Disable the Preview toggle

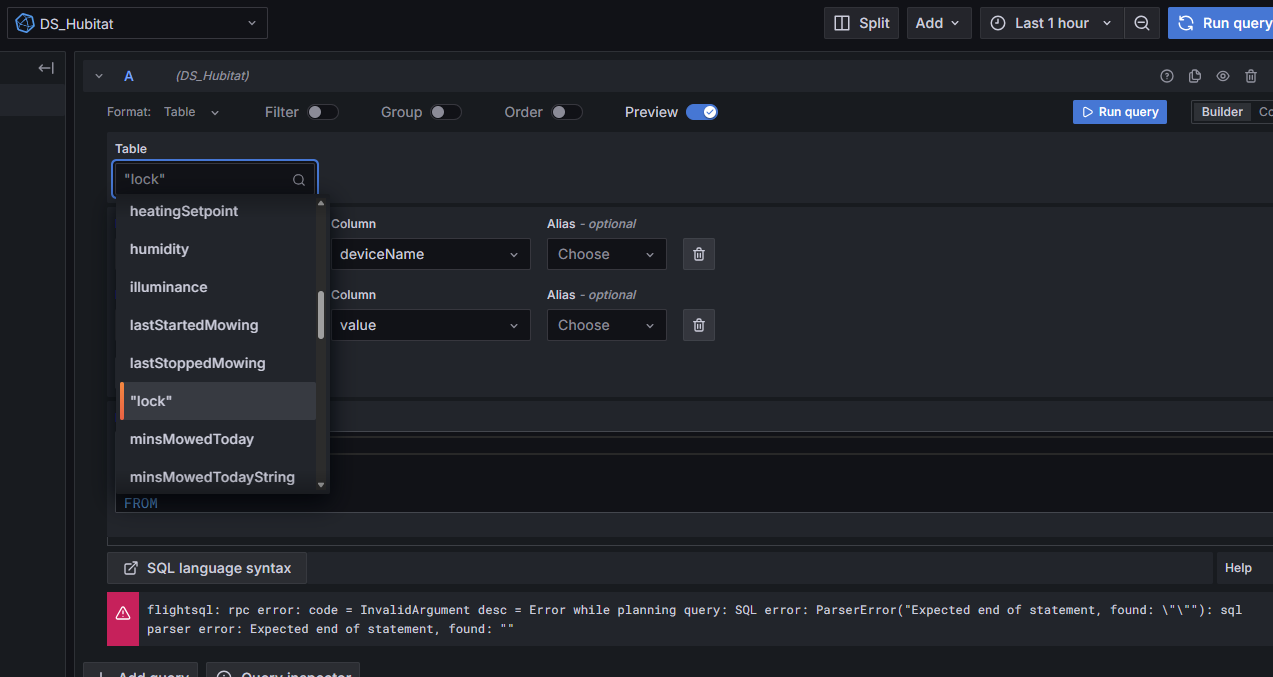[x=701, y=112]
